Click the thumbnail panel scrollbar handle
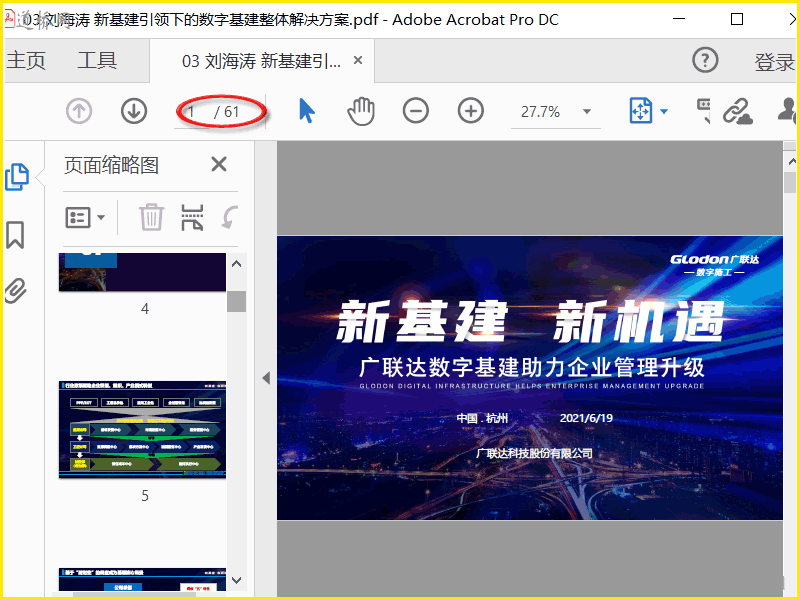This screenshot has height=600, width=800. [x=236, y=301]
